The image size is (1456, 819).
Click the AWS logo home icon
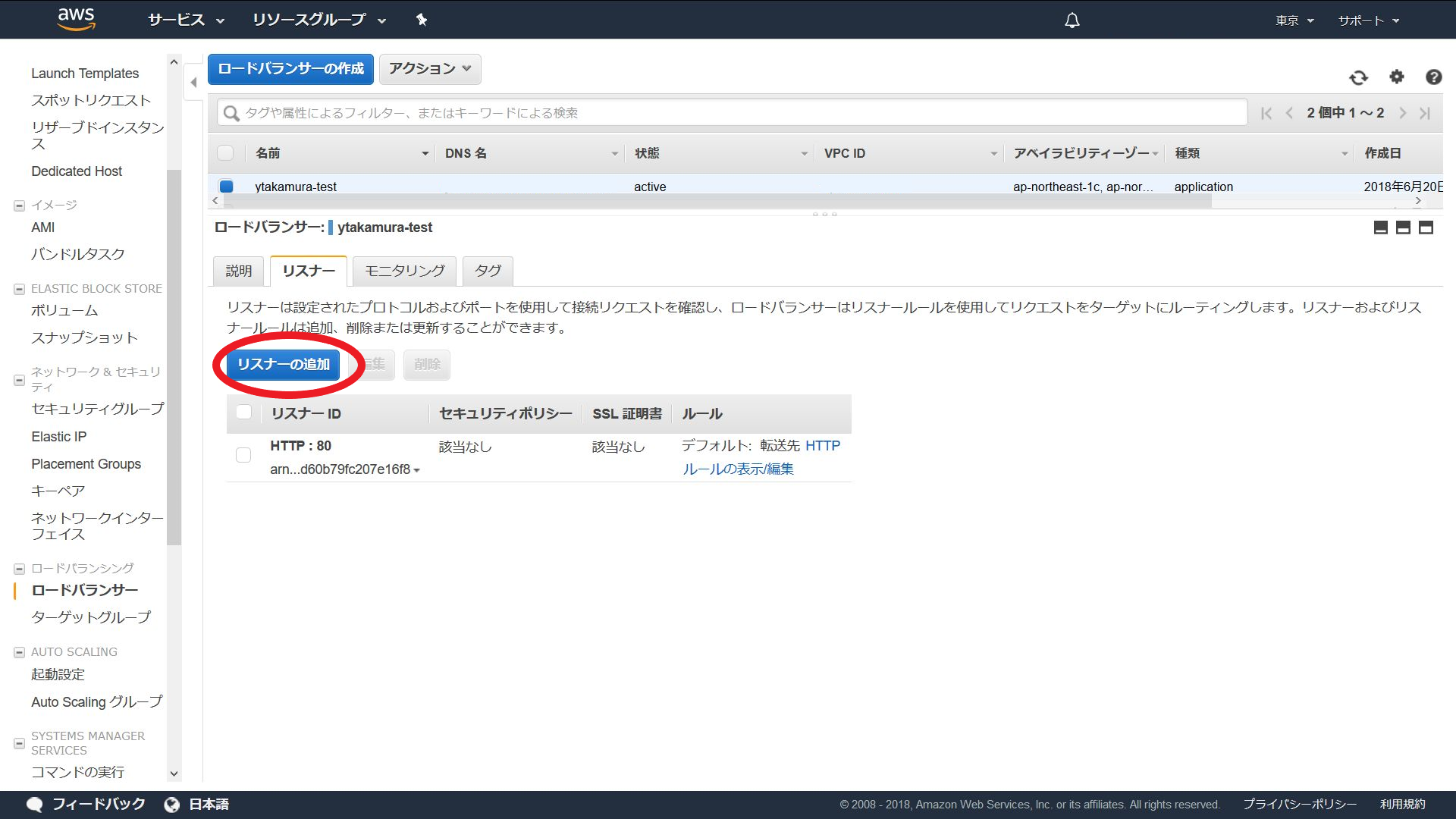(76, 19)
